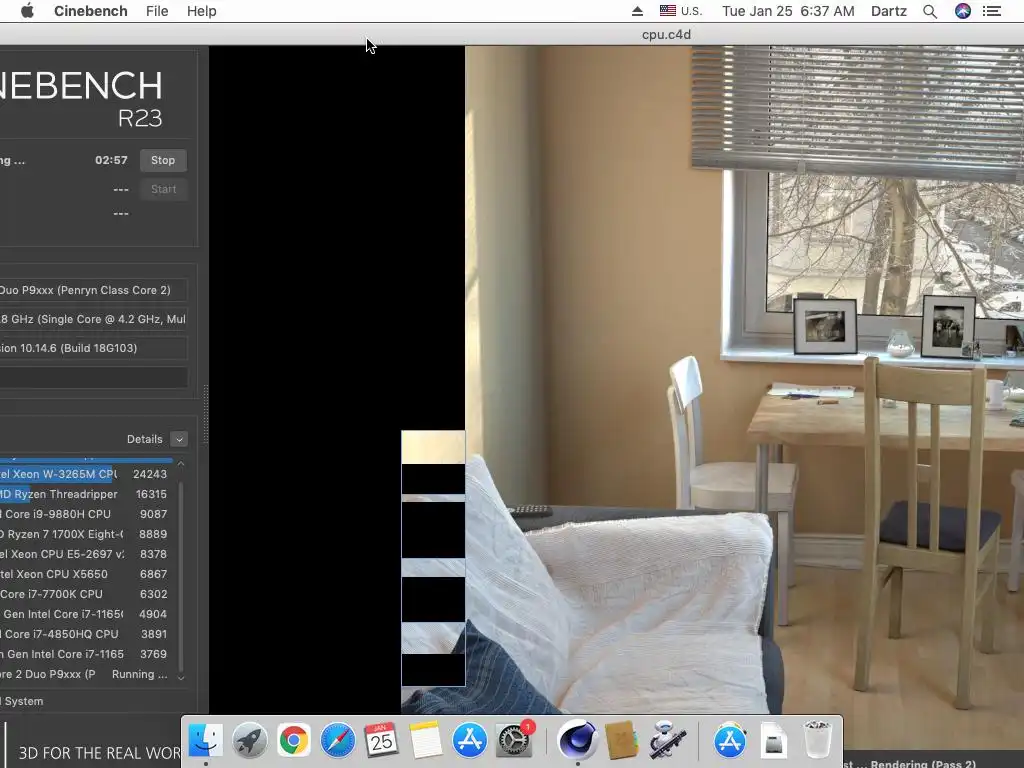Click the Dartz user menu
The width and height of the screenshot is (1024, 768).
[x=889, y=11]
